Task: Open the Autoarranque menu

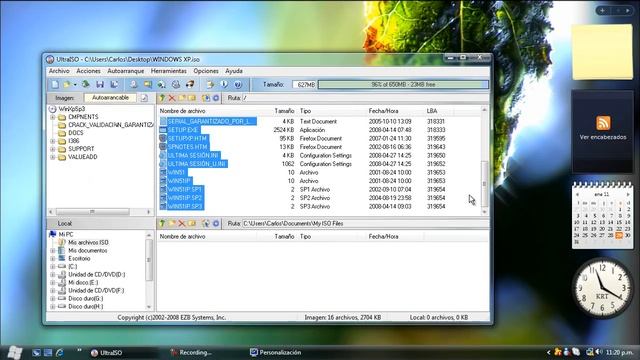Action: pyautogui.click(x=126, y=71)
